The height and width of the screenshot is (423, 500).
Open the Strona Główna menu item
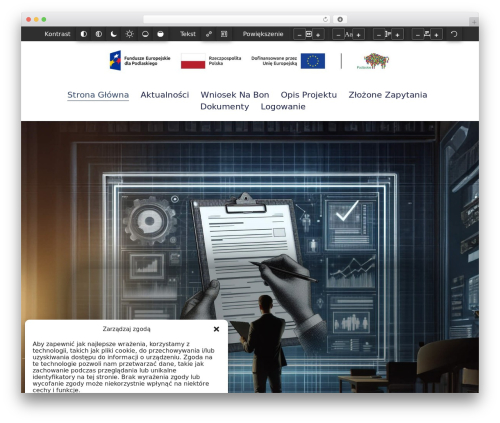pos(98,95)
